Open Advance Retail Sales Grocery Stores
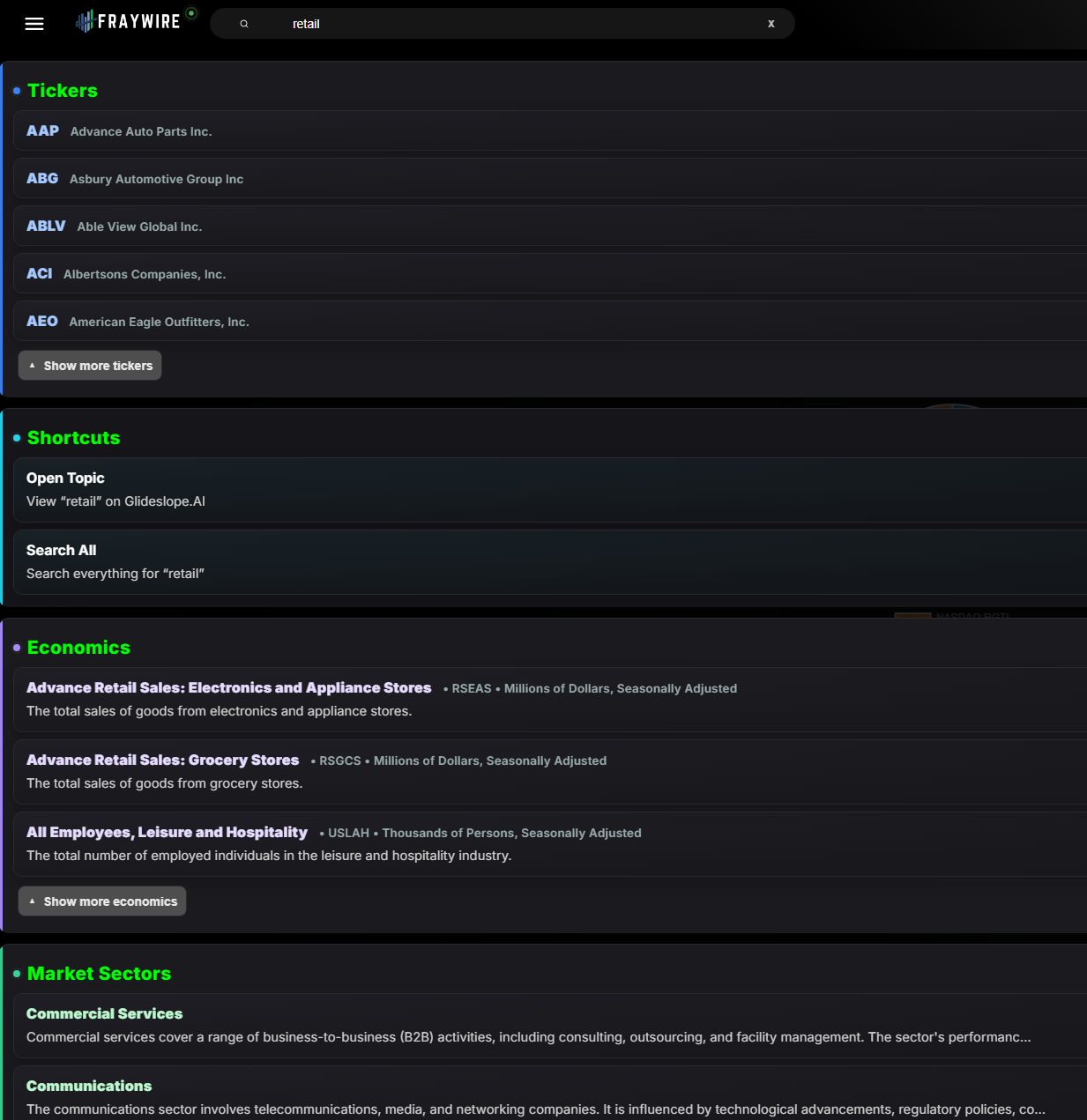Viewport: 1087px width, 1120px height. pos(163,760)
